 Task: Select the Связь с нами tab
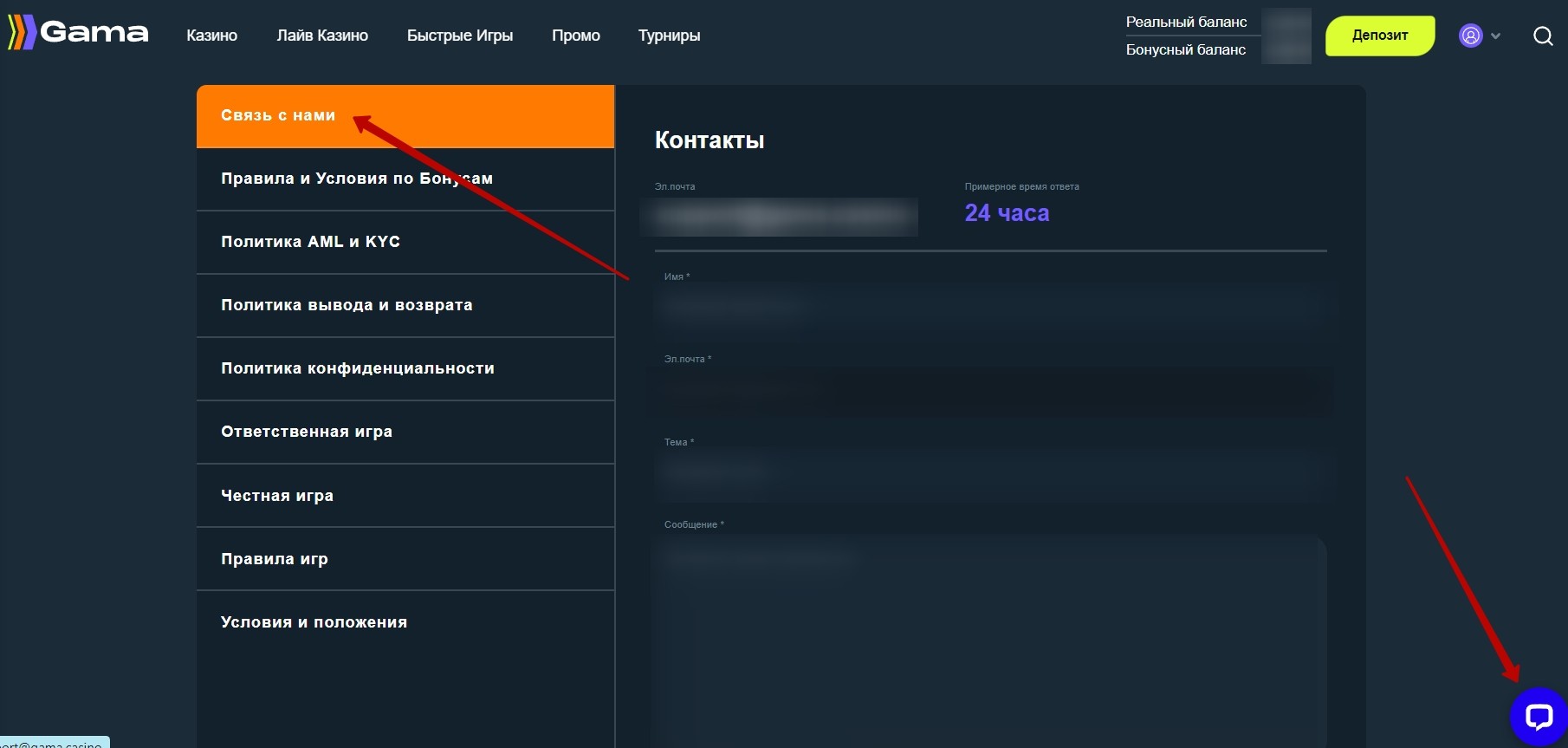coord(277,116)
